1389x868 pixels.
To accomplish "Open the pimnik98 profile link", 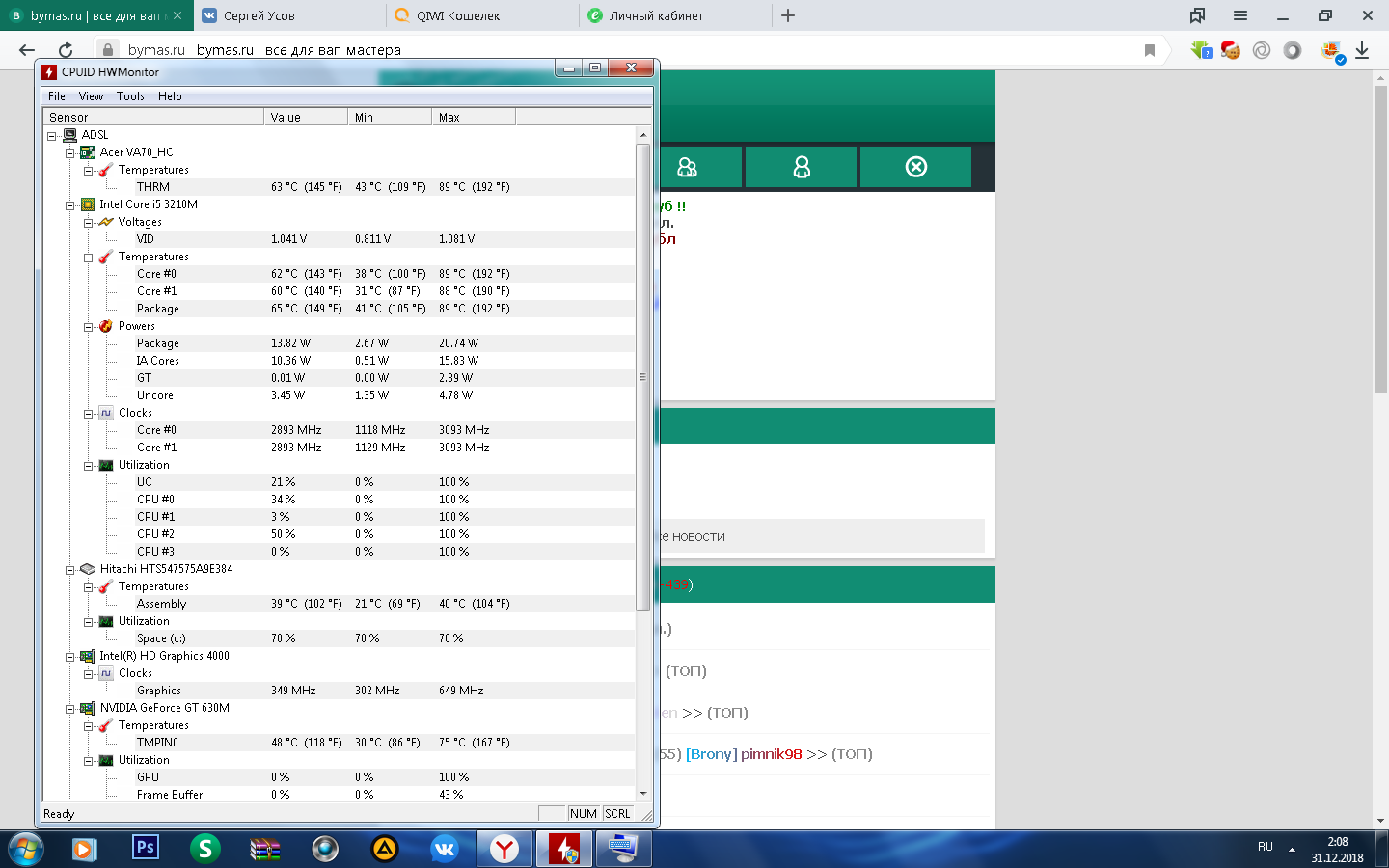I will pyautogui.click(x=772, y=754).
